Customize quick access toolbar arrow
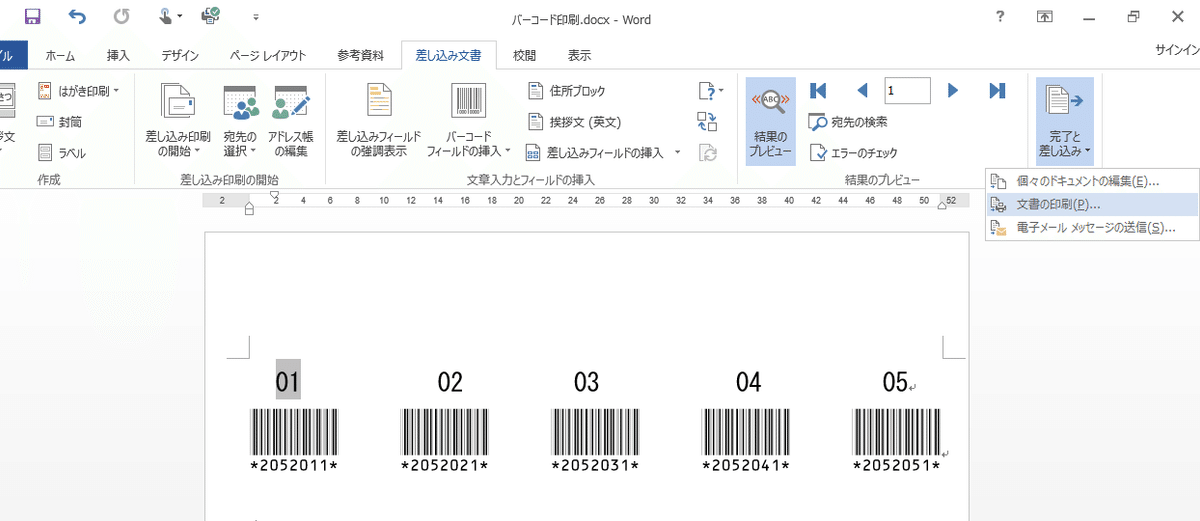 pos(257,17)
